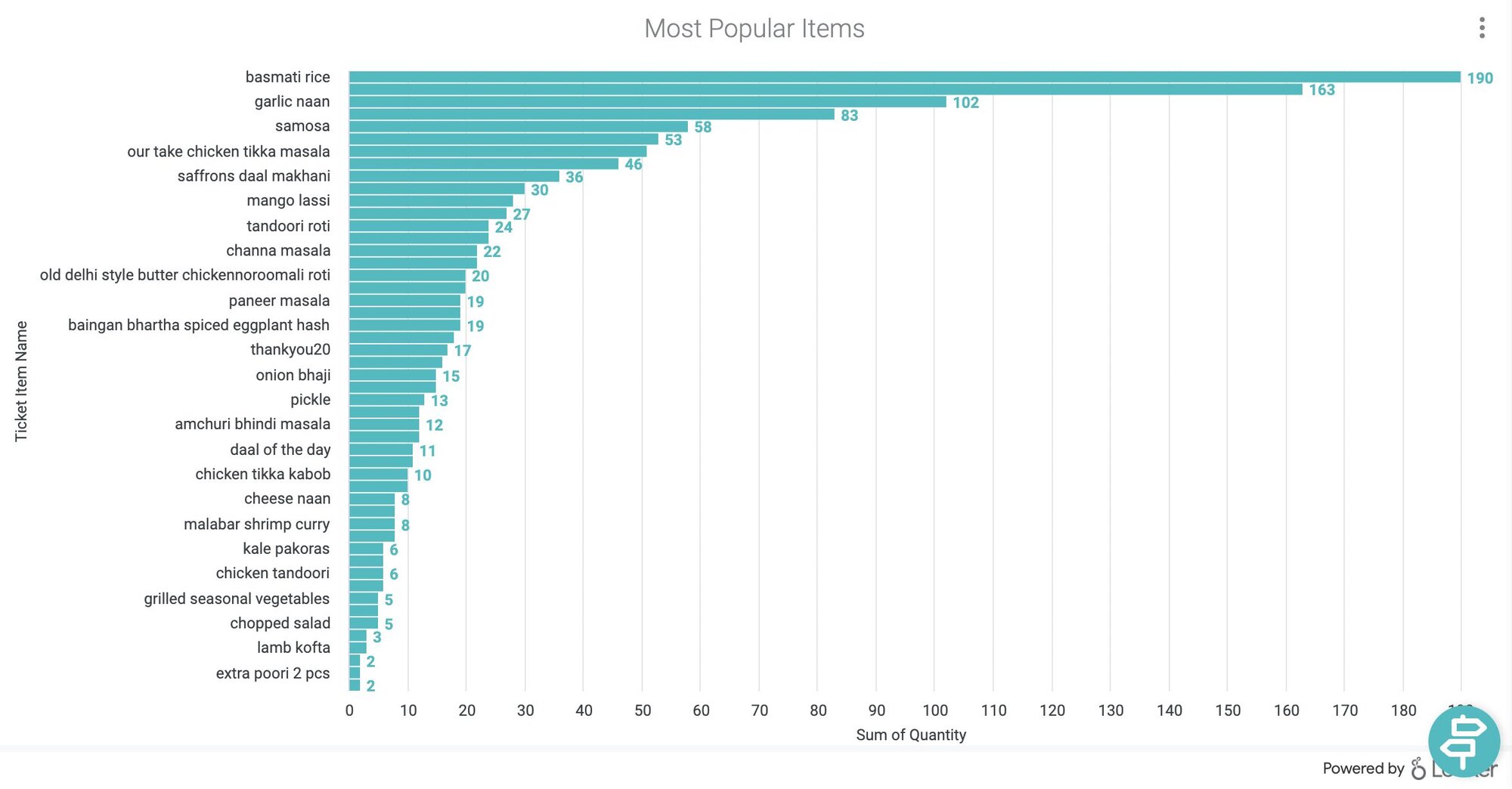Click the teal signpost help button

tap(1464, 741)
